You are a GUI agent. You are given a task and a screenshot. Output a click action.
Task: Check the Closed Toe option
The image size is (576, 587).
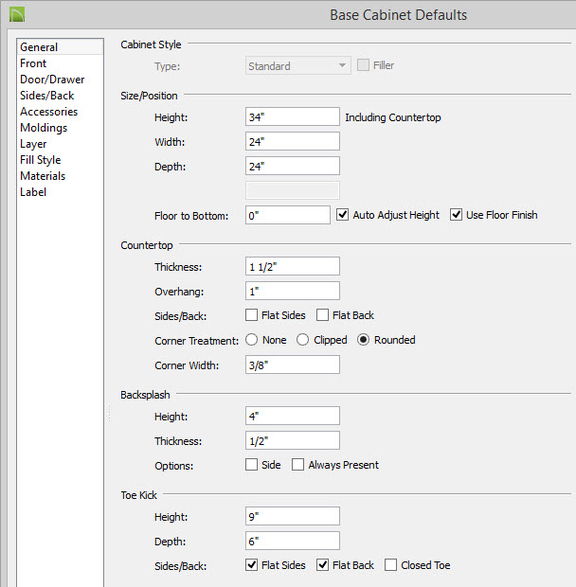click(390, 565)
